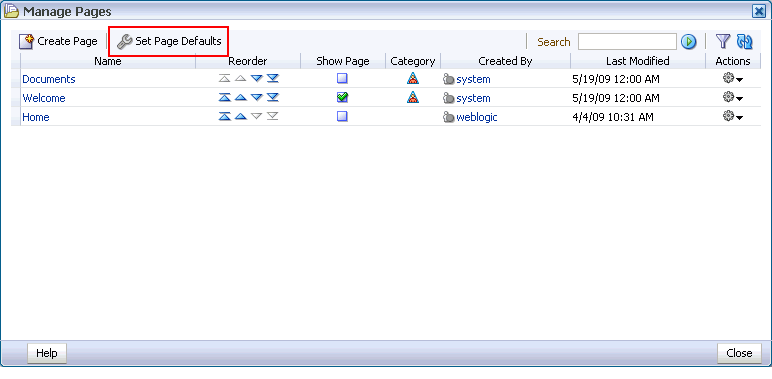Viewport: 772px width, 379px height.
Task: Uncheck Show Page for Welcome
Action: [x=342, y=97]
